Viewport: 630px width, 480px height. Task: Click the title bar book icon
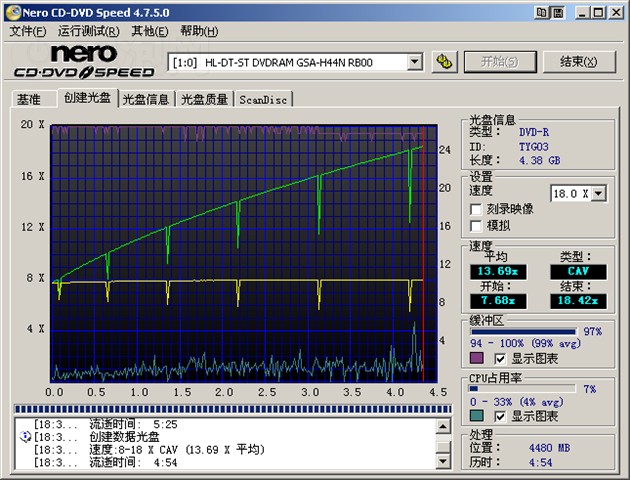pos(542,13)
